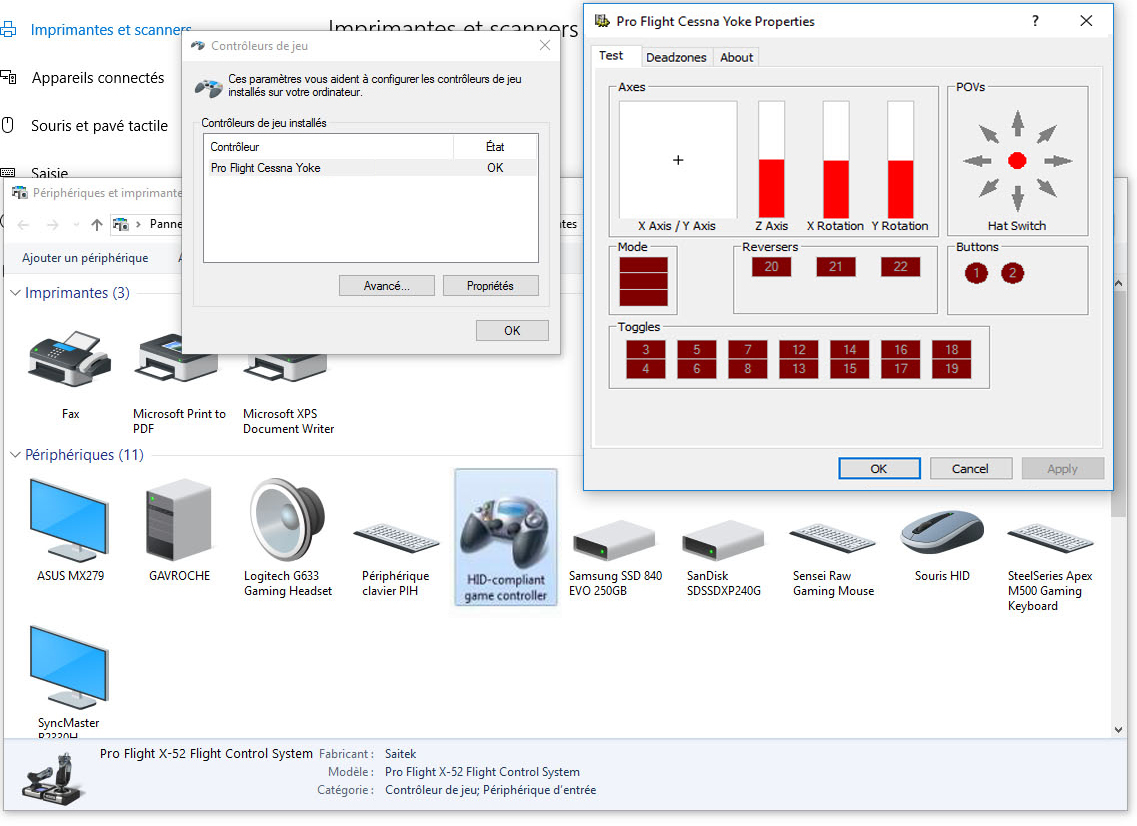Click the hat switch right arrow

[x=1058, y=160]
